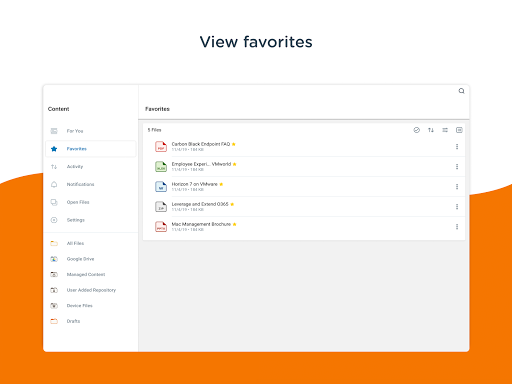
Task: Click the Leverage and Extend O365 zip icon
Action: (161, 206)
